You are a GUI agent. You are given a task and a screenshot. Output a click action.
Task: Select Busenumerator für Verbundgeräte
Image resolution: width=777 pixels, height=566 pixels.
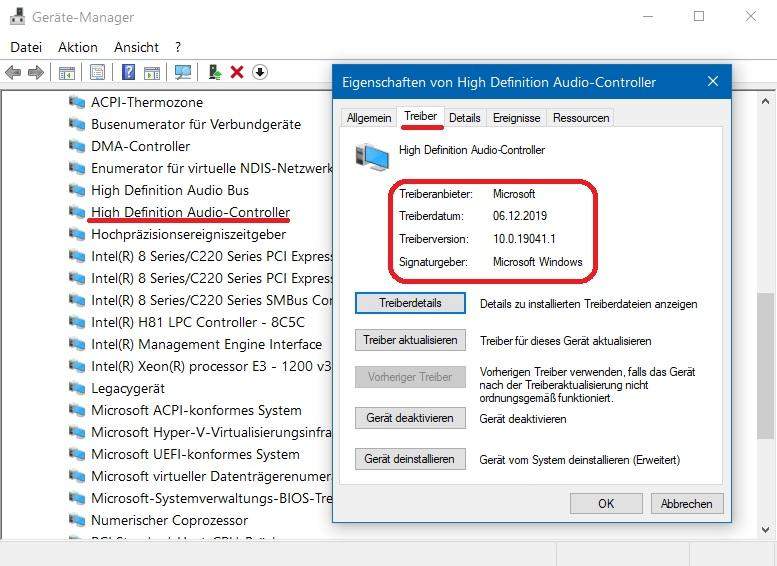coord(196,124)
